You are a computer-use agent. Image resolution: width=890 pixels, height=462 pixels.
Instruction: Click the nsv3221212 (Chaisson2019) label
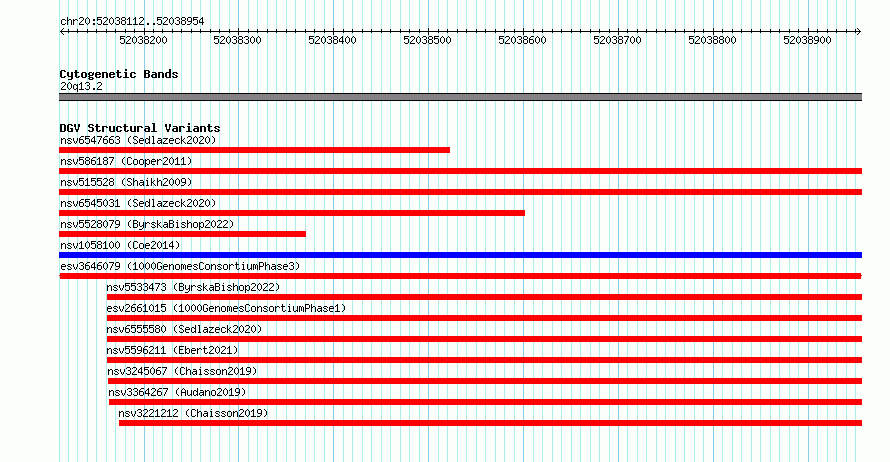[194, 413]
